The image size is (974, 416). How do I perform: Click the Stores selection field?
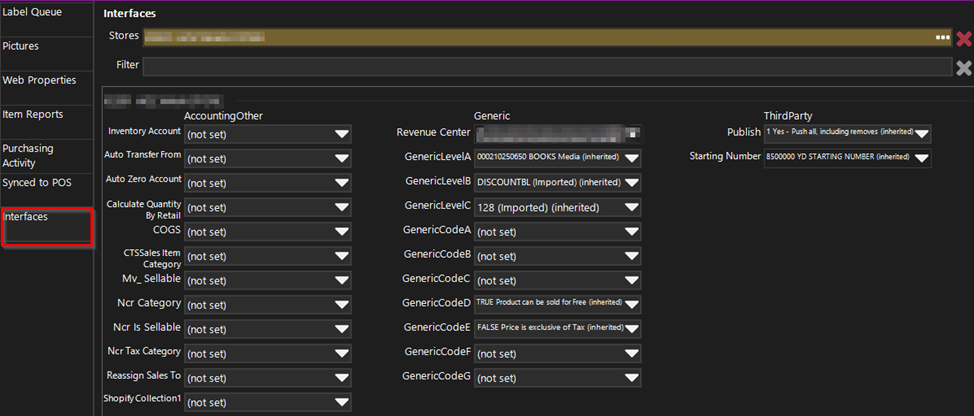[x=547, y=38]
